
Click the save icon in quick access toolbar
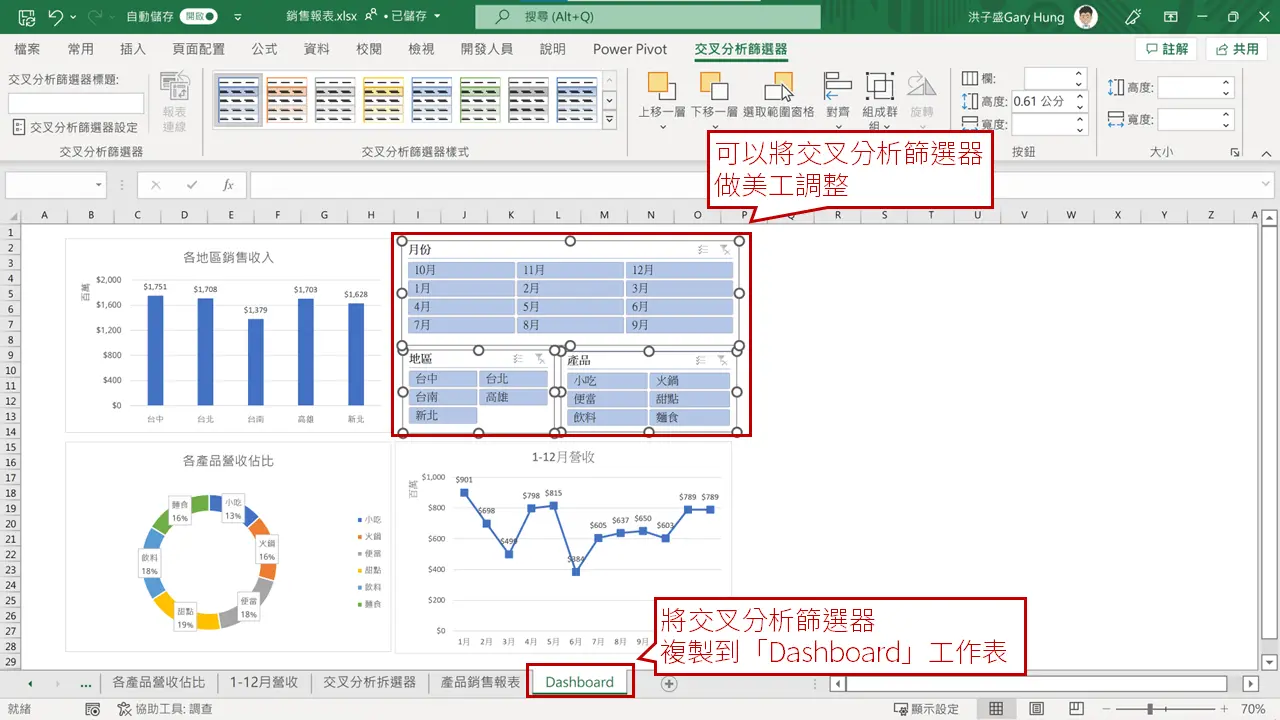click(27, 17)
